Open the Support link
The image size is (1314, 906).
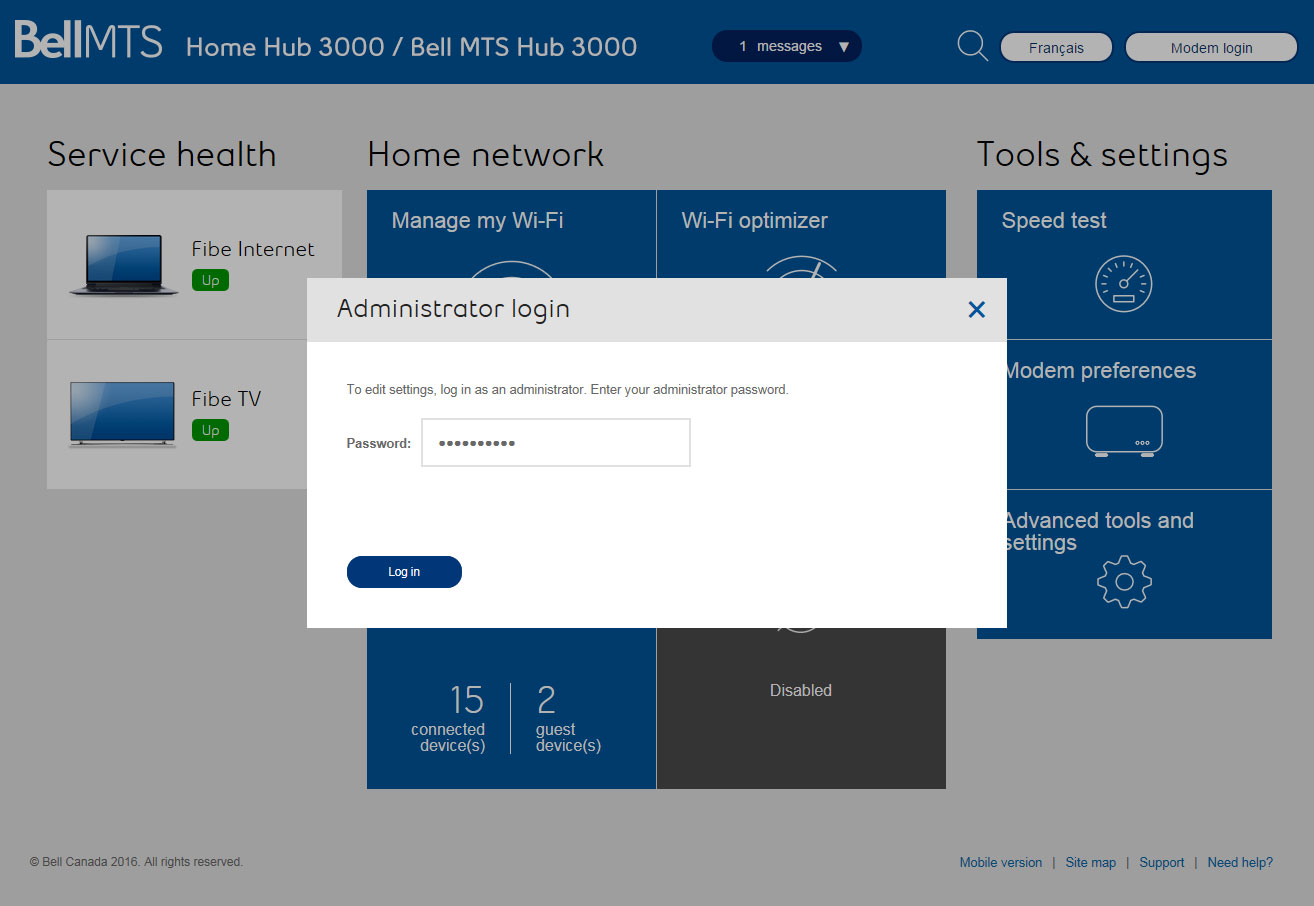click(x=1161, y=862)
